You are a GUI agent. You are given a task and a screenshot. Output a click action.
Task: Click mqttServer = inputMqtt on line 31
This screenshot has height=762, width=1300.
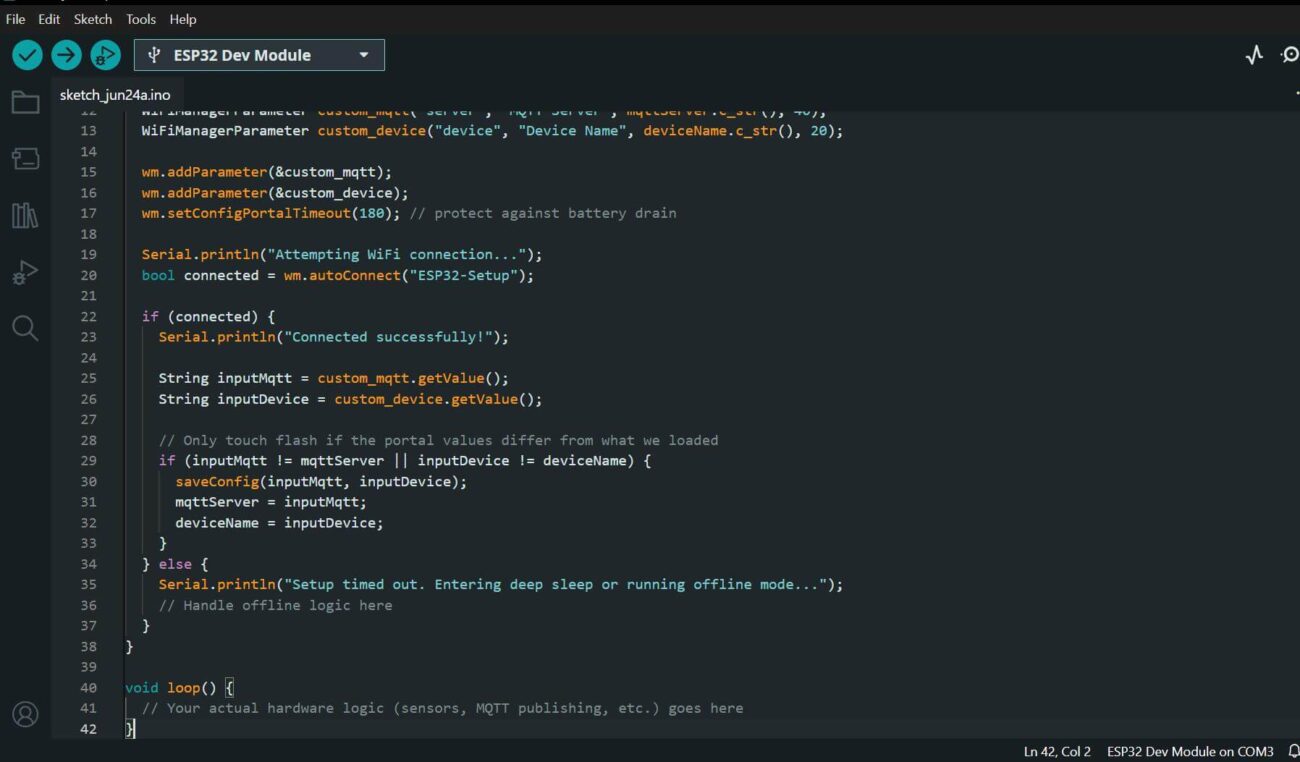[x=271, y=501]
